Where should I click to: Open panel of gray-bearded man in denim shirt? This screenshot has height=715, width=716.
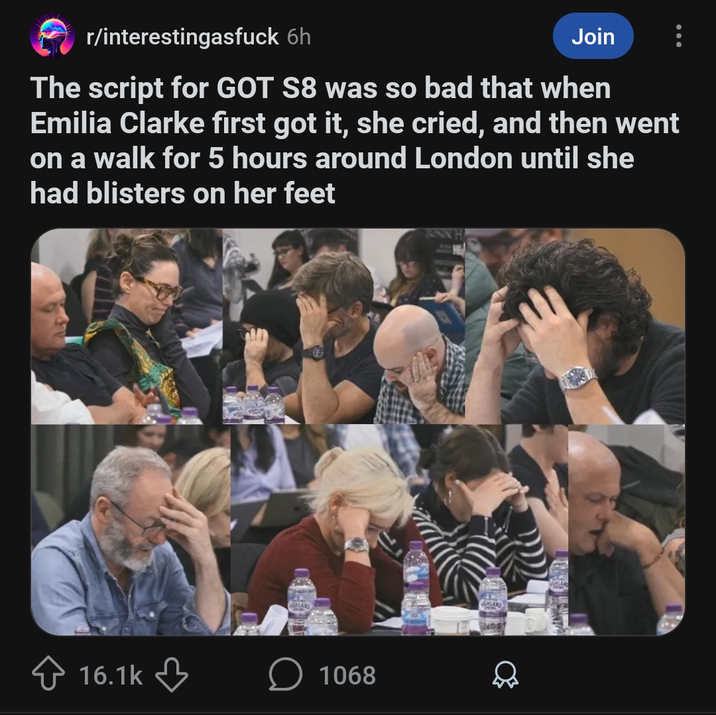[130, 530]
